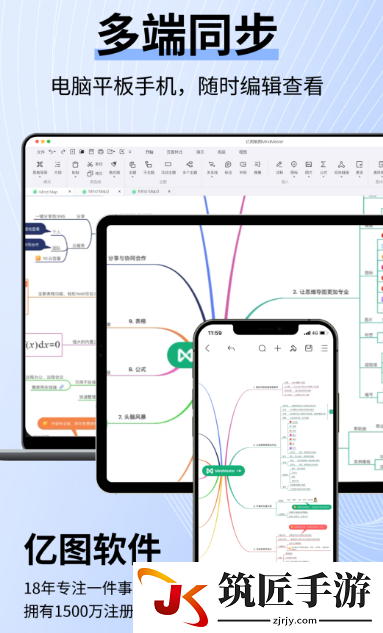Tap the back arrow in phone toolbar
Screen dimensions: 383x633
coord(207,348)
